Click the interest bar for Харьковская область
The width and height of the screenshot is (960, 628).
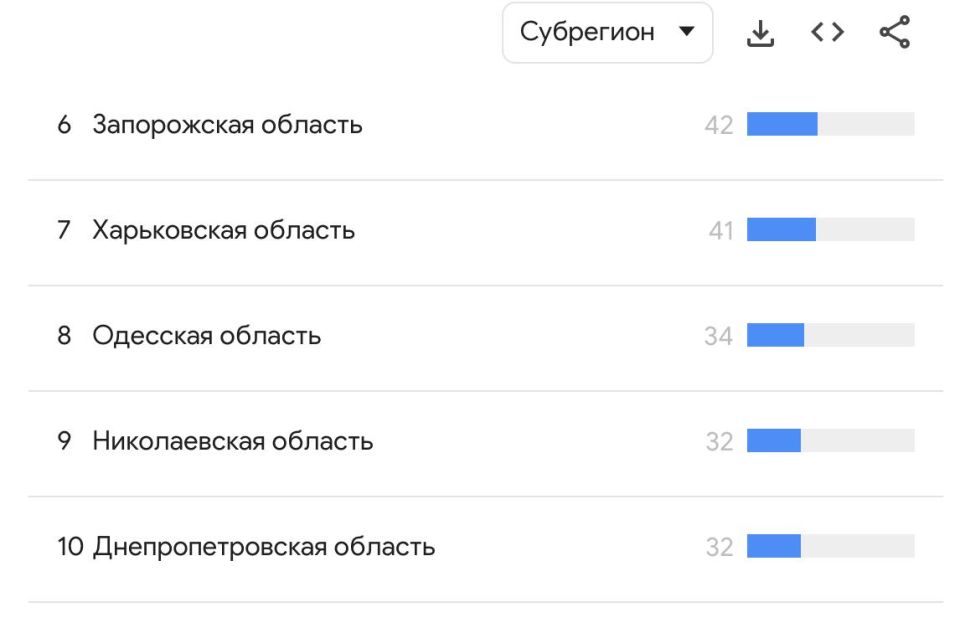click(830, 230)
